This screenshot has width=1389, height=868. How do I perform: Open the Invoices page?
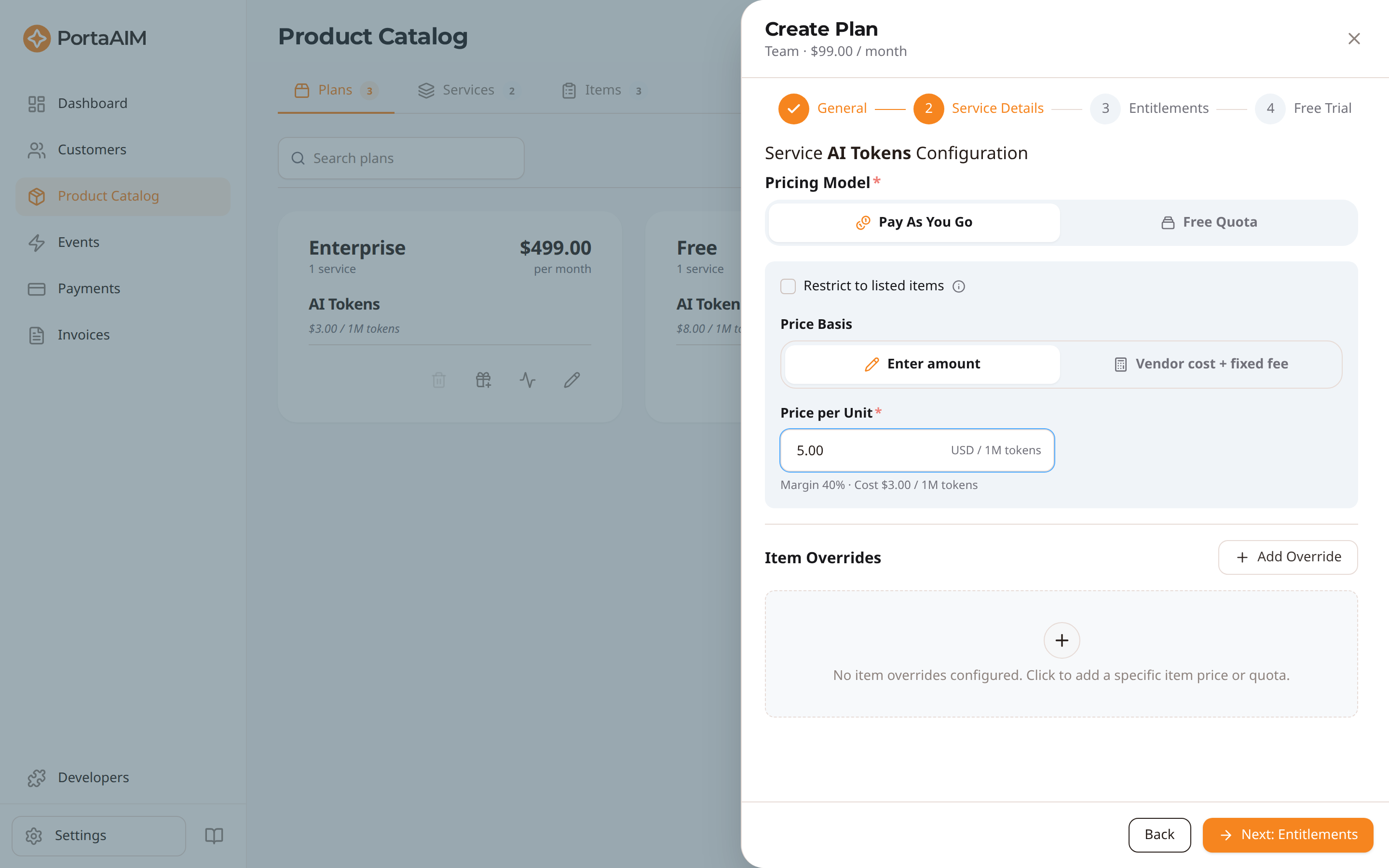pos(123,335)
